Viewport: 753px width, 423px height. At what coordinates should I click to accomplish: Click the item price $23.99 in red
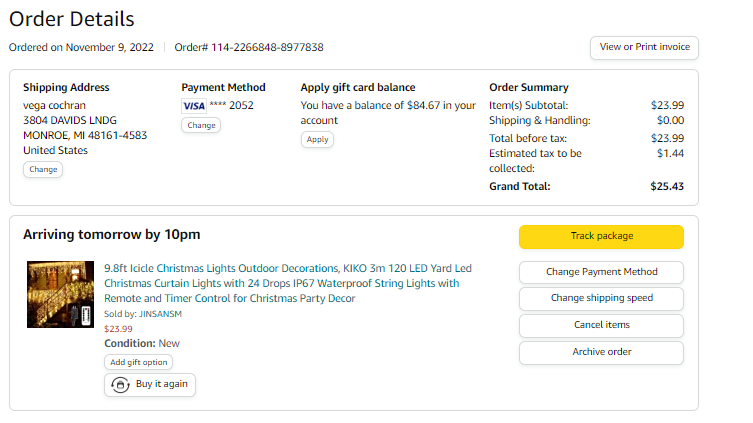point(118,329)
